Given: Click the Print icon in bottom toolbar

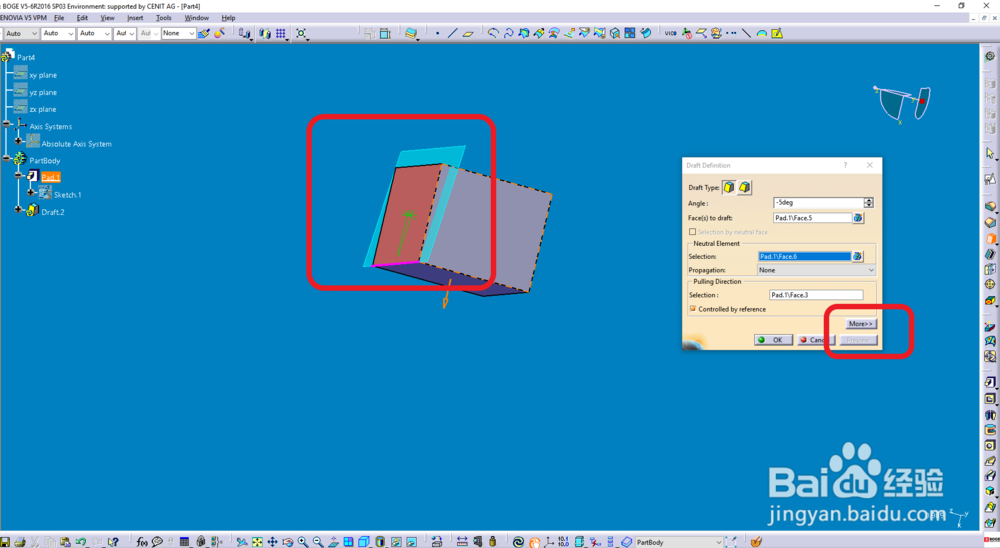Looking at the screenshot, I should pos(20,542).
